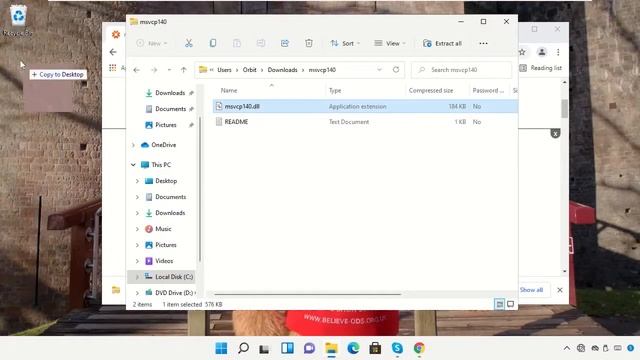This screenshot has width=640, height=360.
Task: Open Microsoft Store from taskbar
Action: [x=375, y=348]
